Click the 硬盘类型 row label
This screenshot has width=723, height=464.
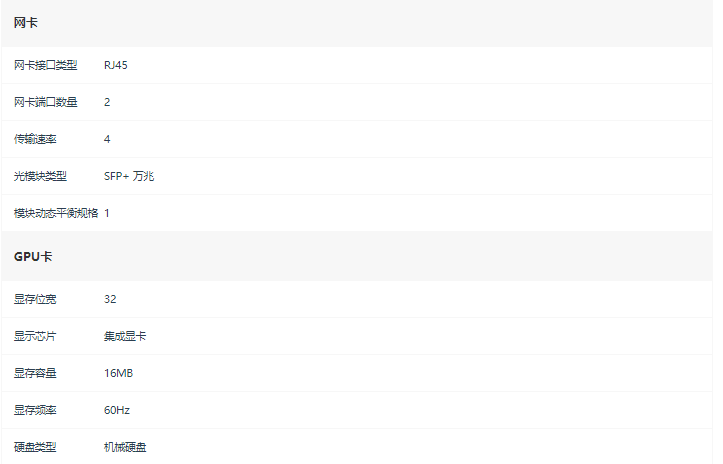[35, 446]
